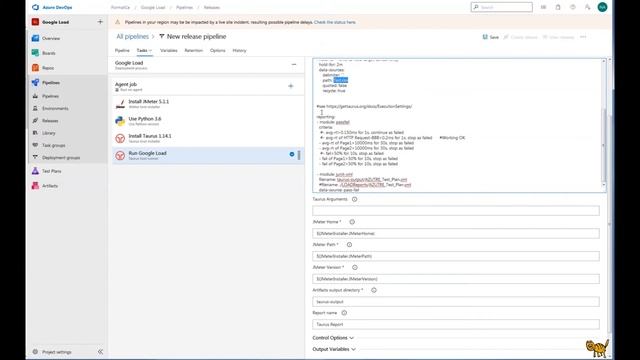Go to All pipelines
640x360 pixels.
[133, 36]
